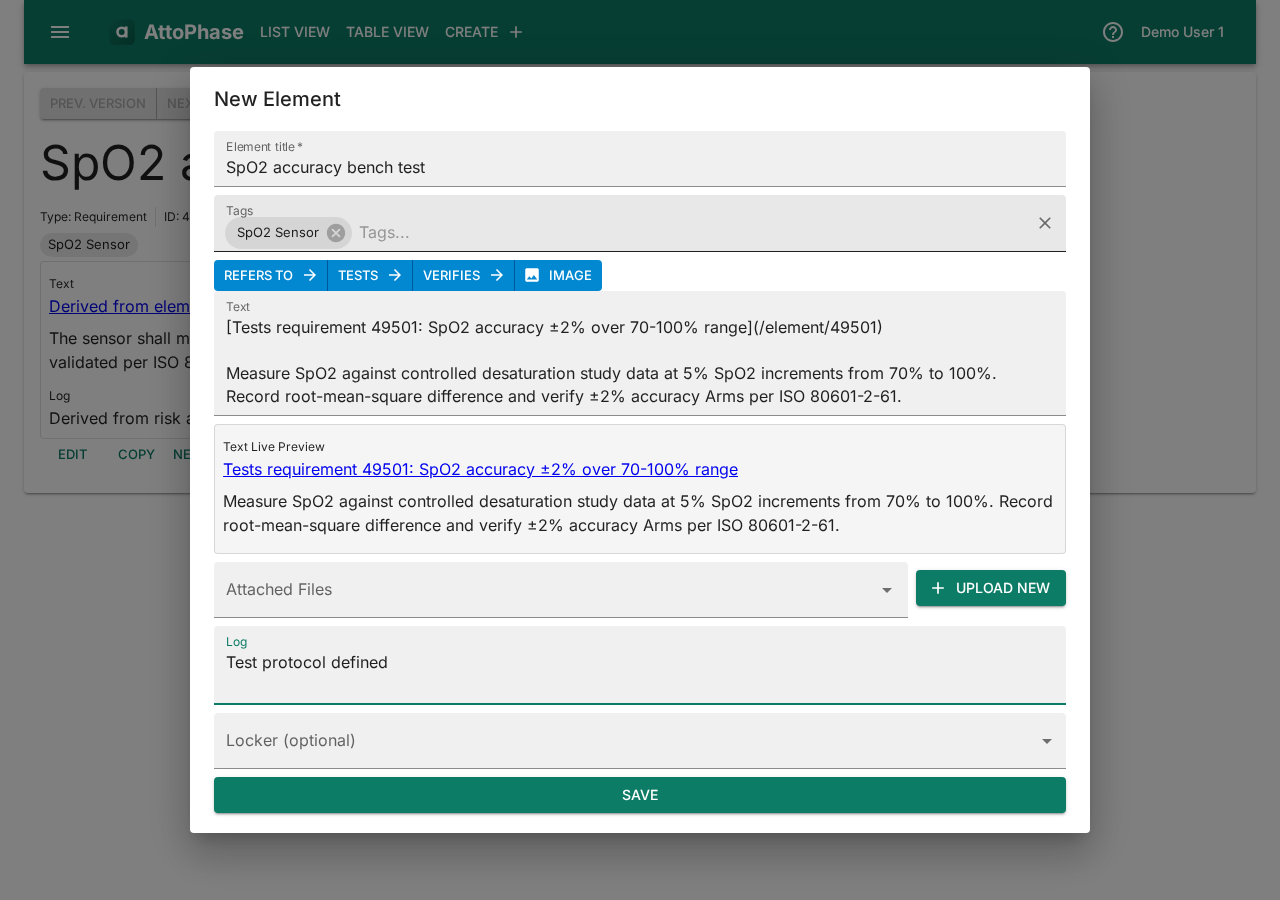Open the Locker (optional) dropdown
Image resolution: width=1280 pixels, height=900 pixels.
(1046, 741)
